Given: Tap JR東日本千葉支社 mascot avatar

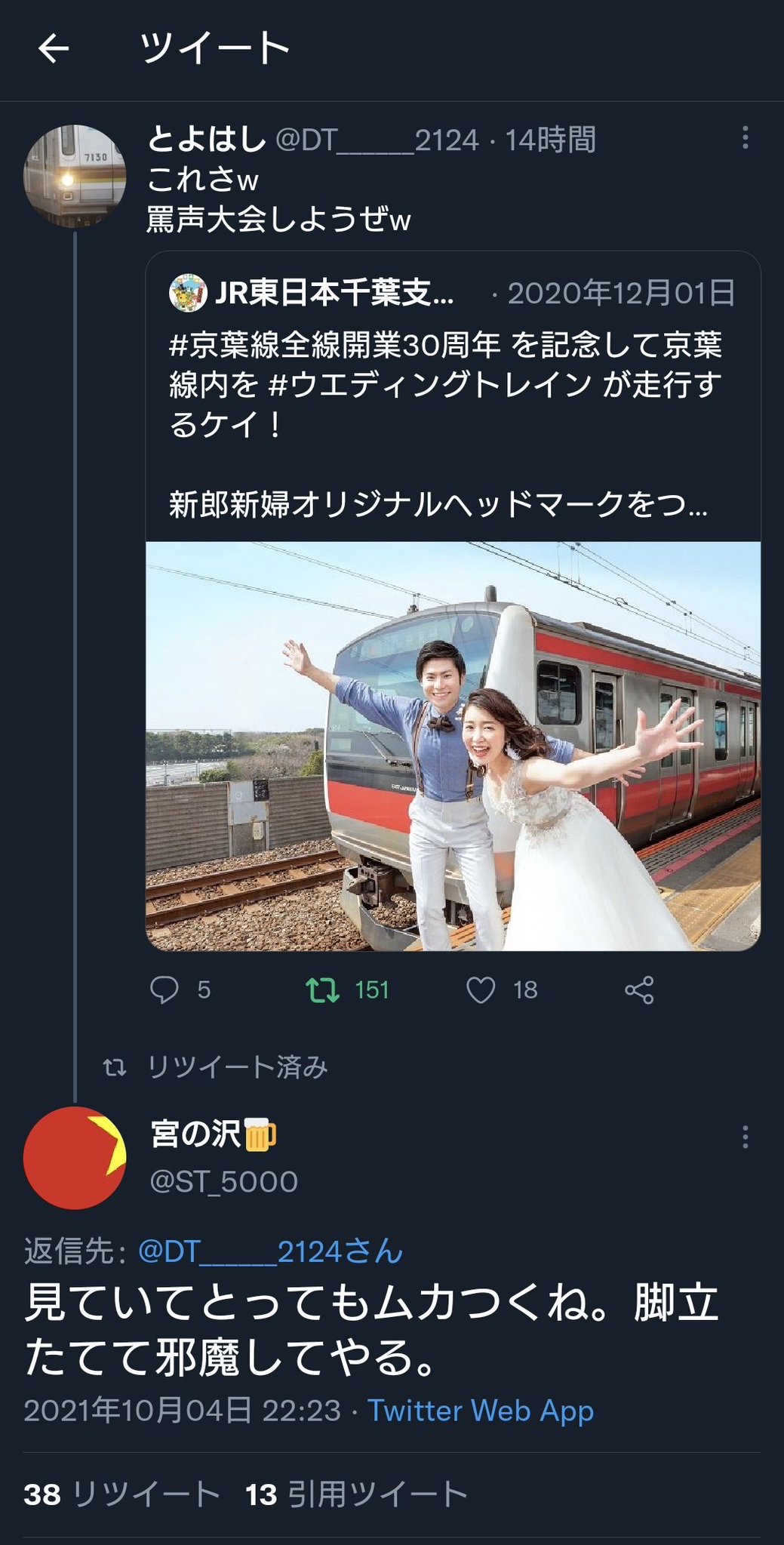Looking at the screenshot, I should (x=188, y=294).
